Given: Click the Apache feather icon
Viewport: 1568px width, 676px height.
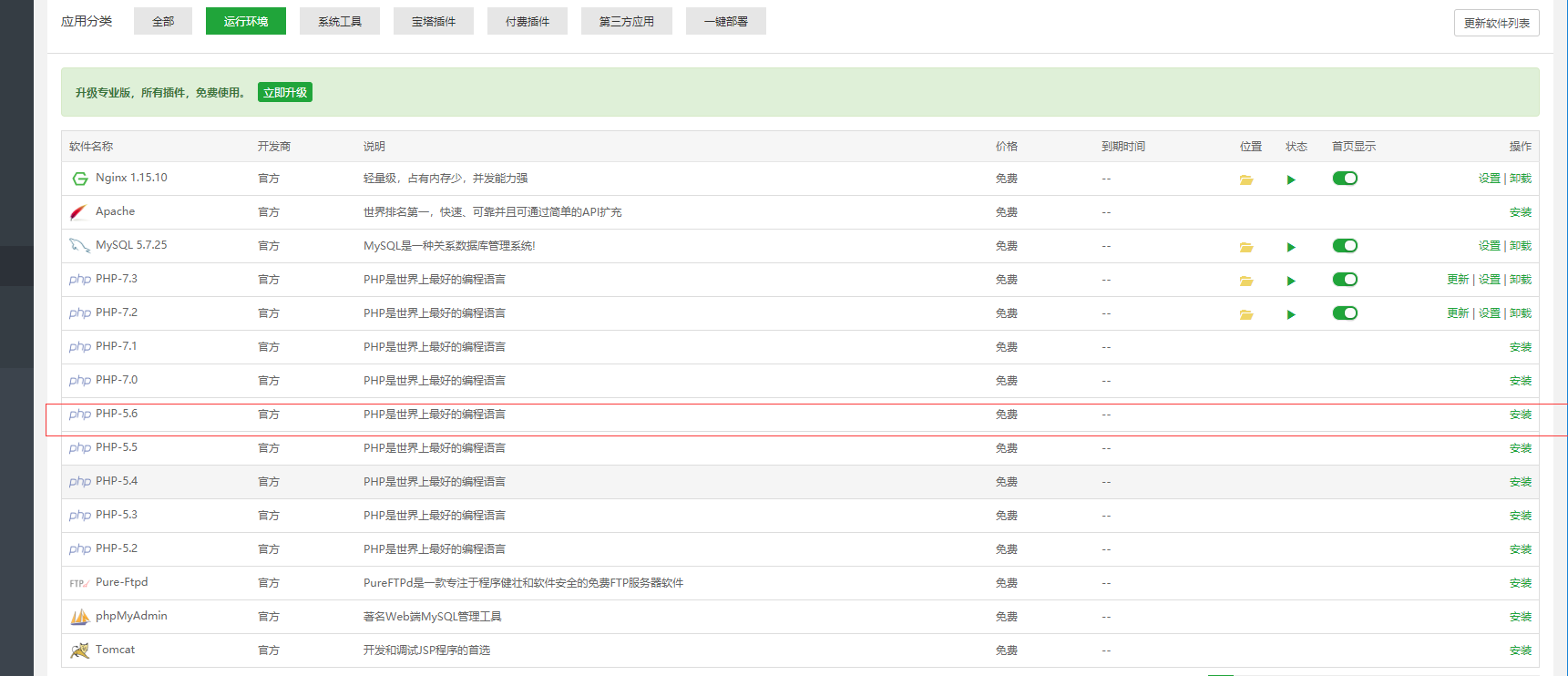Looking at the screenshot, I should click(x=79, y=212).
